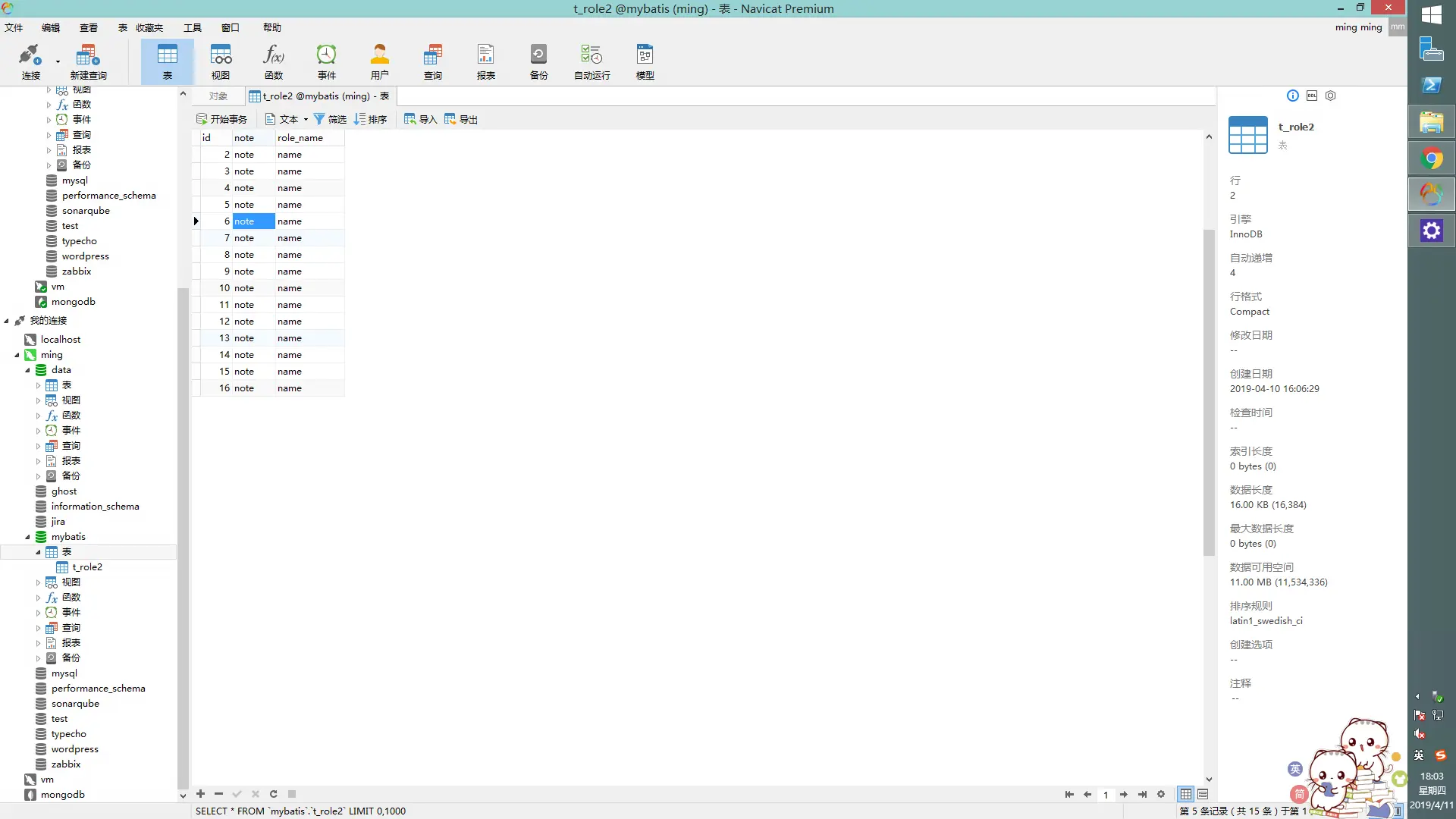Expand the mybatis database 视图 node
Image resolution: width=1456 pixels, height=819 pixels.
[37, 582]
